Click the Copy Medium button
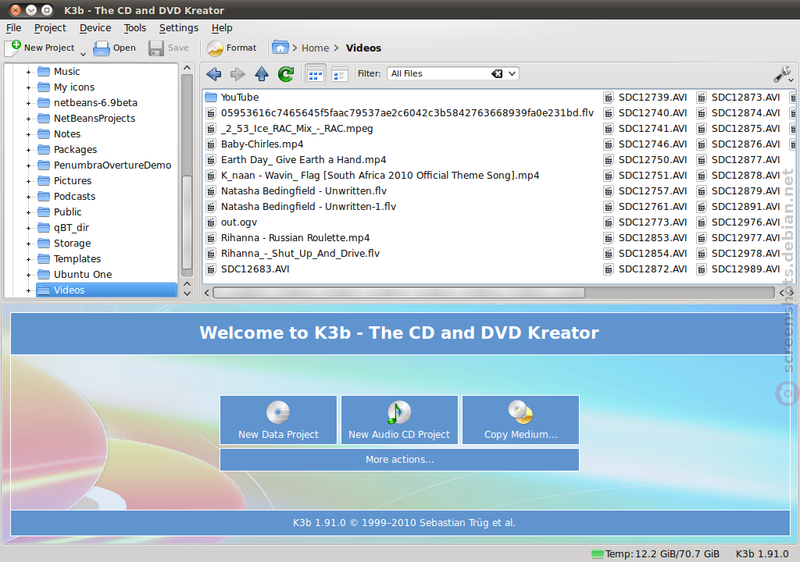Image resolution: width=800 pixels, height=562 pixels. [520, 420]
